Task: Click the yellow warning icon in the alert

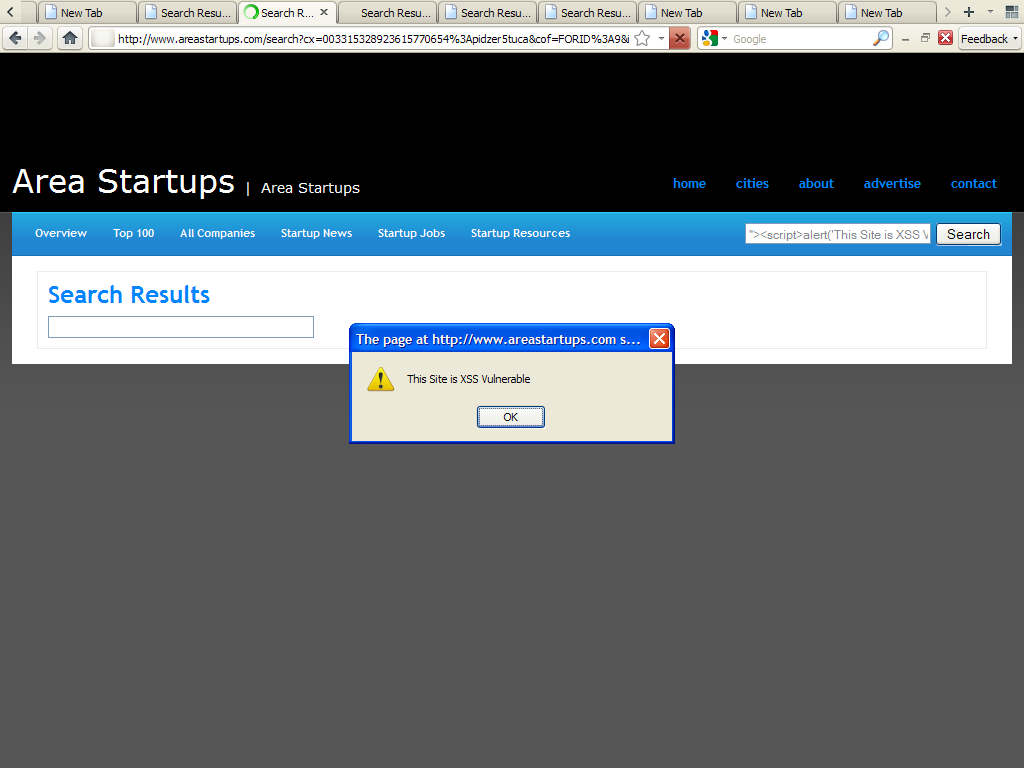Action: (381, 379)
